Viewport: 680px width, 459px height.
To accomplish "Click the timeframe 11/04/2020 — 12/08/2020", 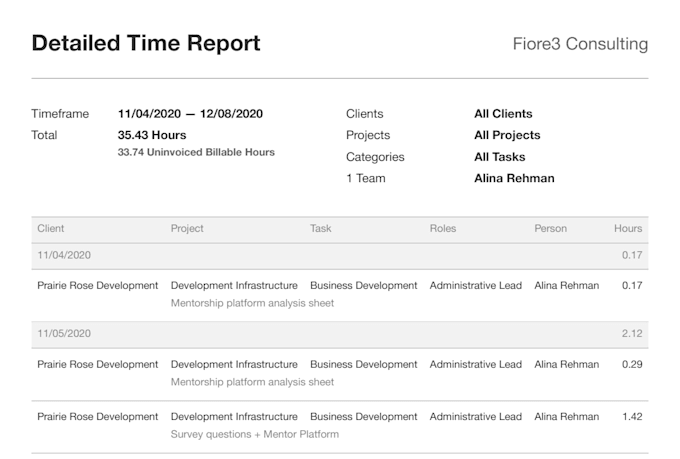I will (190, 114).
